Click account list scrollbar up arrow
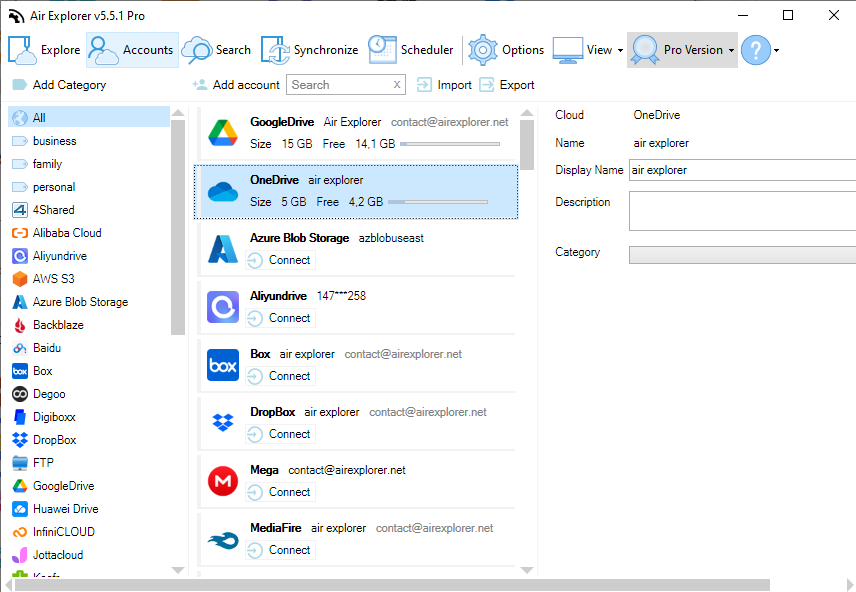Screen dimensions: 856x592 527,113
